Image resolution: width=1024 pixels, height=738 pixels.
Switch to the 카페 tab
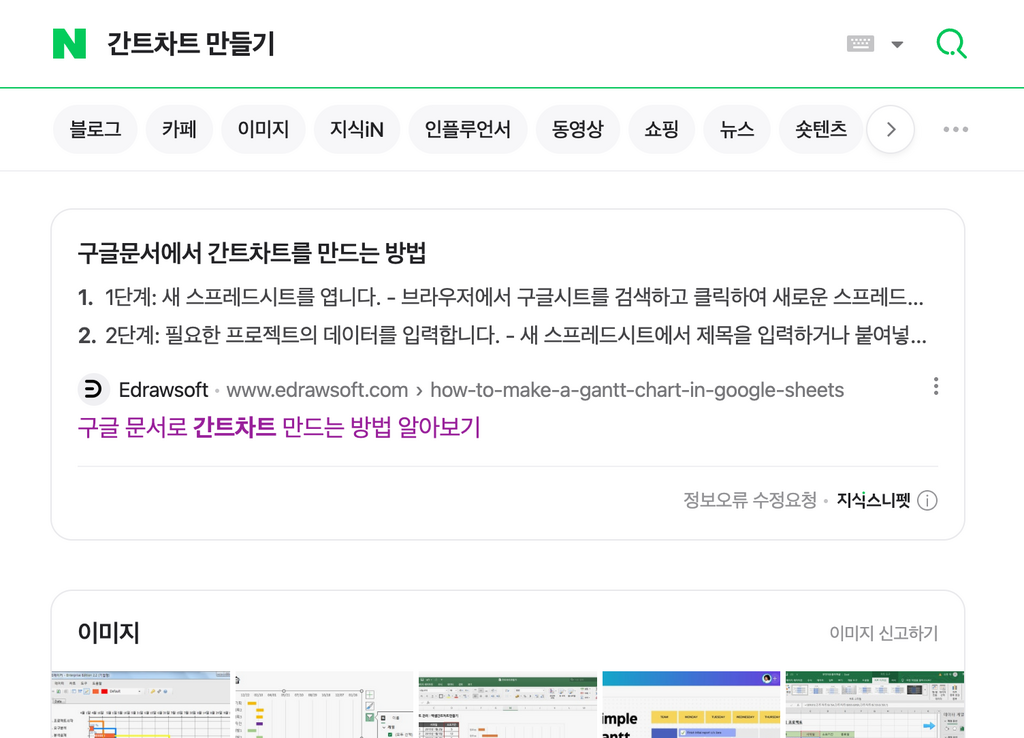tap(180, 129)
